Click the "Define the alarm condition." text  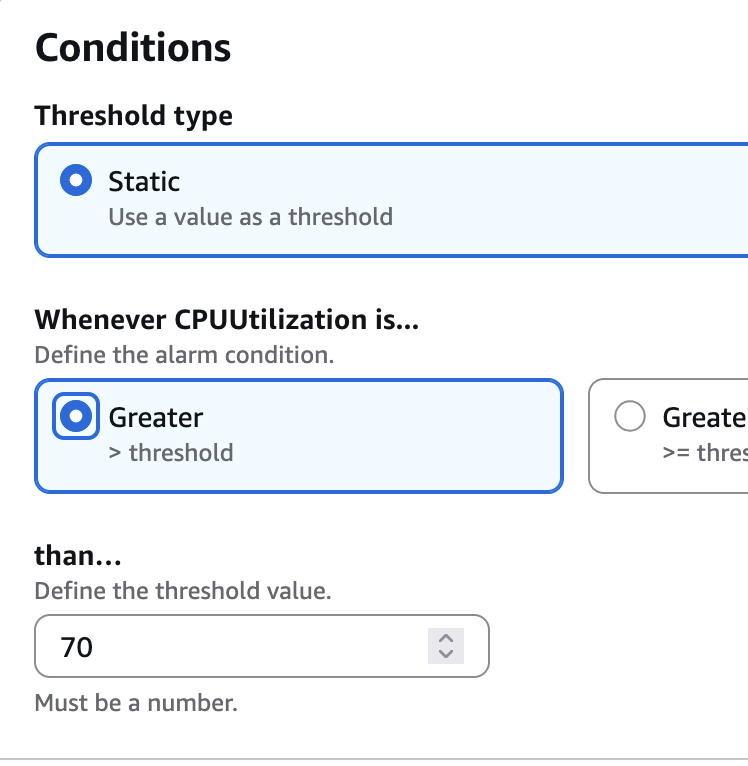[184, 355]
